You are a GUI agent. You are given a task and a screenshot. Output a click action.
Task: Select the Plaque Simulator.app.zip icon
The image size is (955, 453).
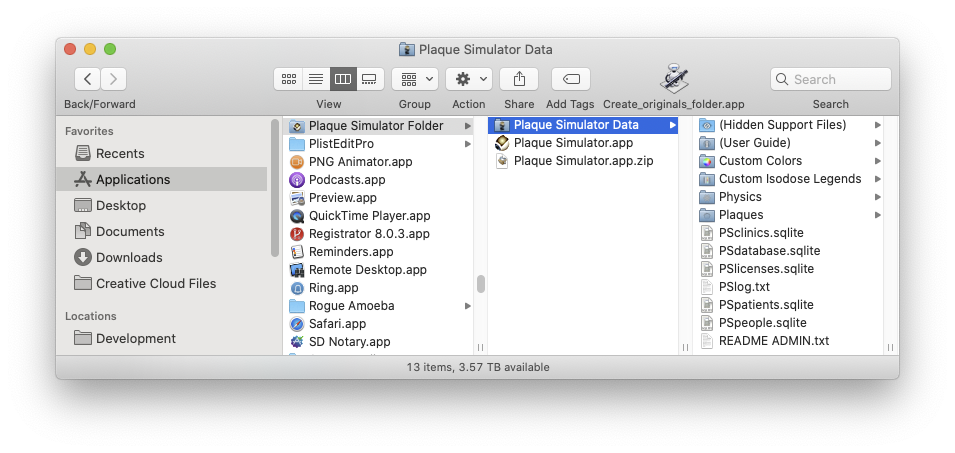coord(502,161)
